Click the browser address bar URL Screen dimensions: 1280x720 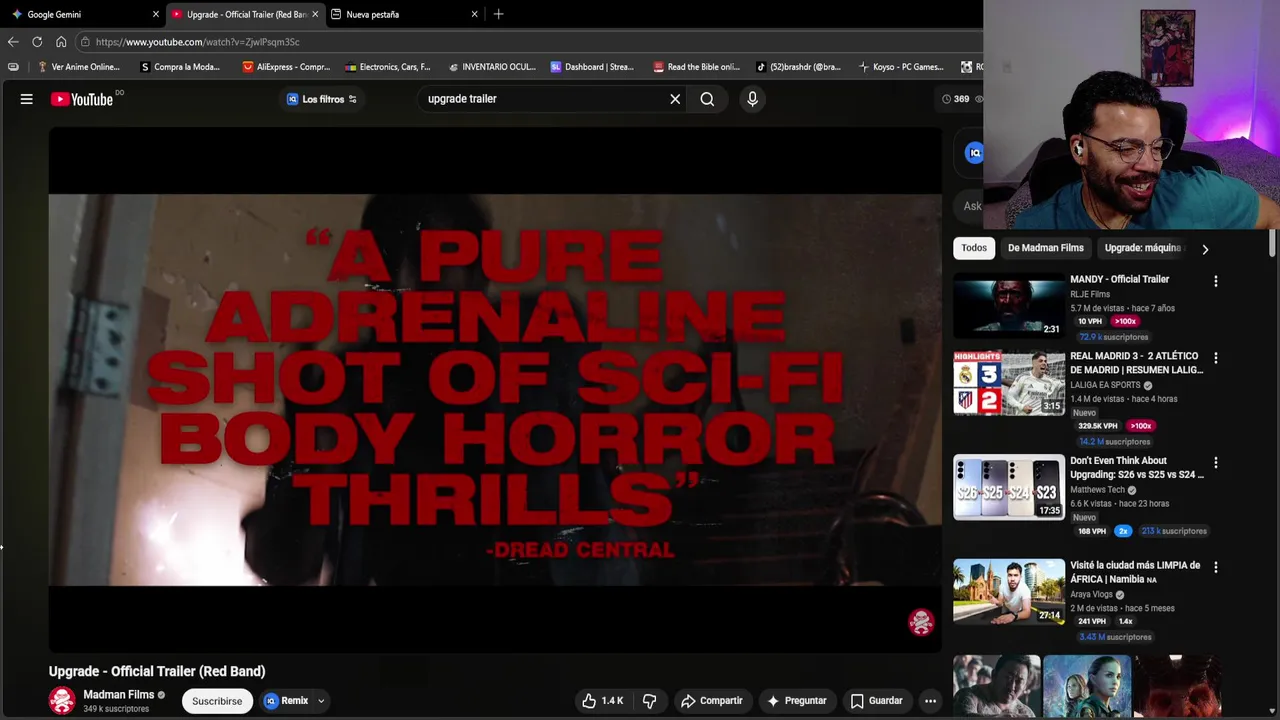(198, 42)
